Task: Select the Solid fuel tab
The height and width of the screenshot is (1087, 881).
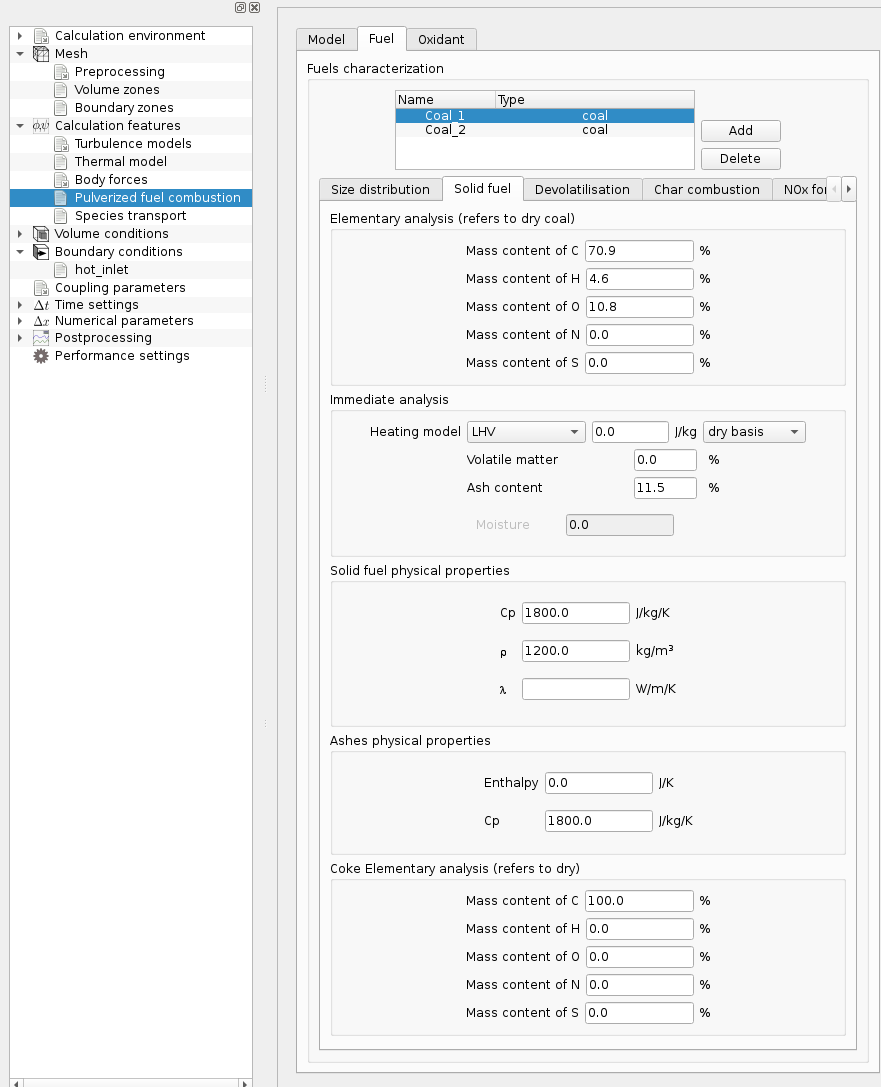Action: [482, 189]
